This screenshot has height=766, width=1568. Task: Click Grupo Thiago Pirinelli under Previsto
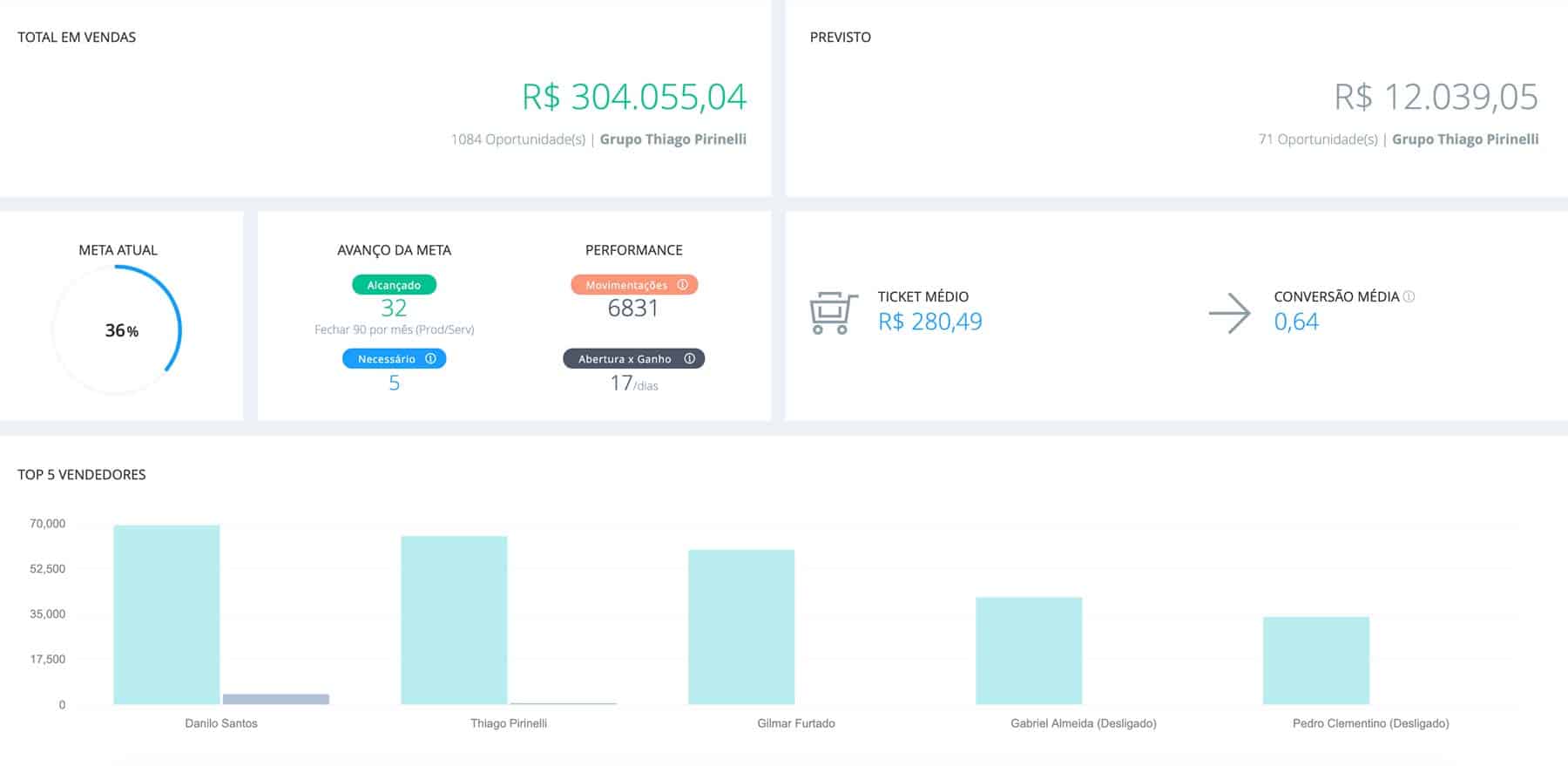click(1464, 139)
